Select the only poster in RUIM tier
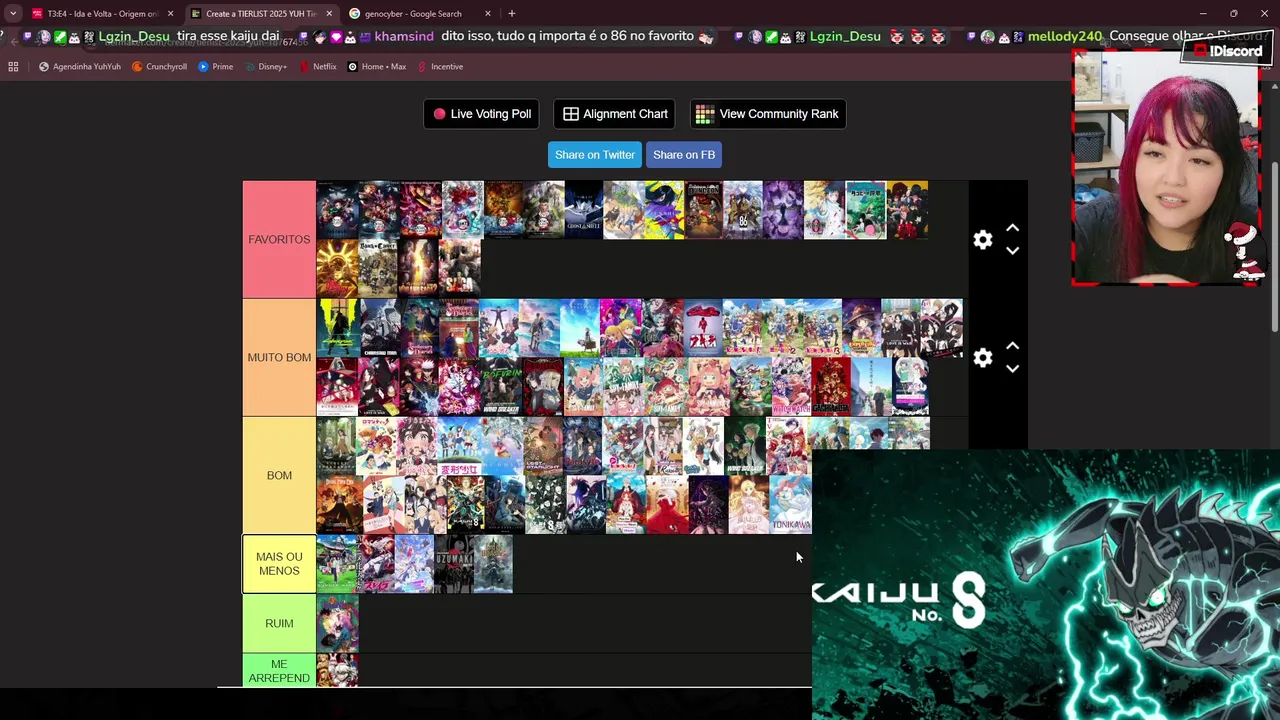 (337, 624)
